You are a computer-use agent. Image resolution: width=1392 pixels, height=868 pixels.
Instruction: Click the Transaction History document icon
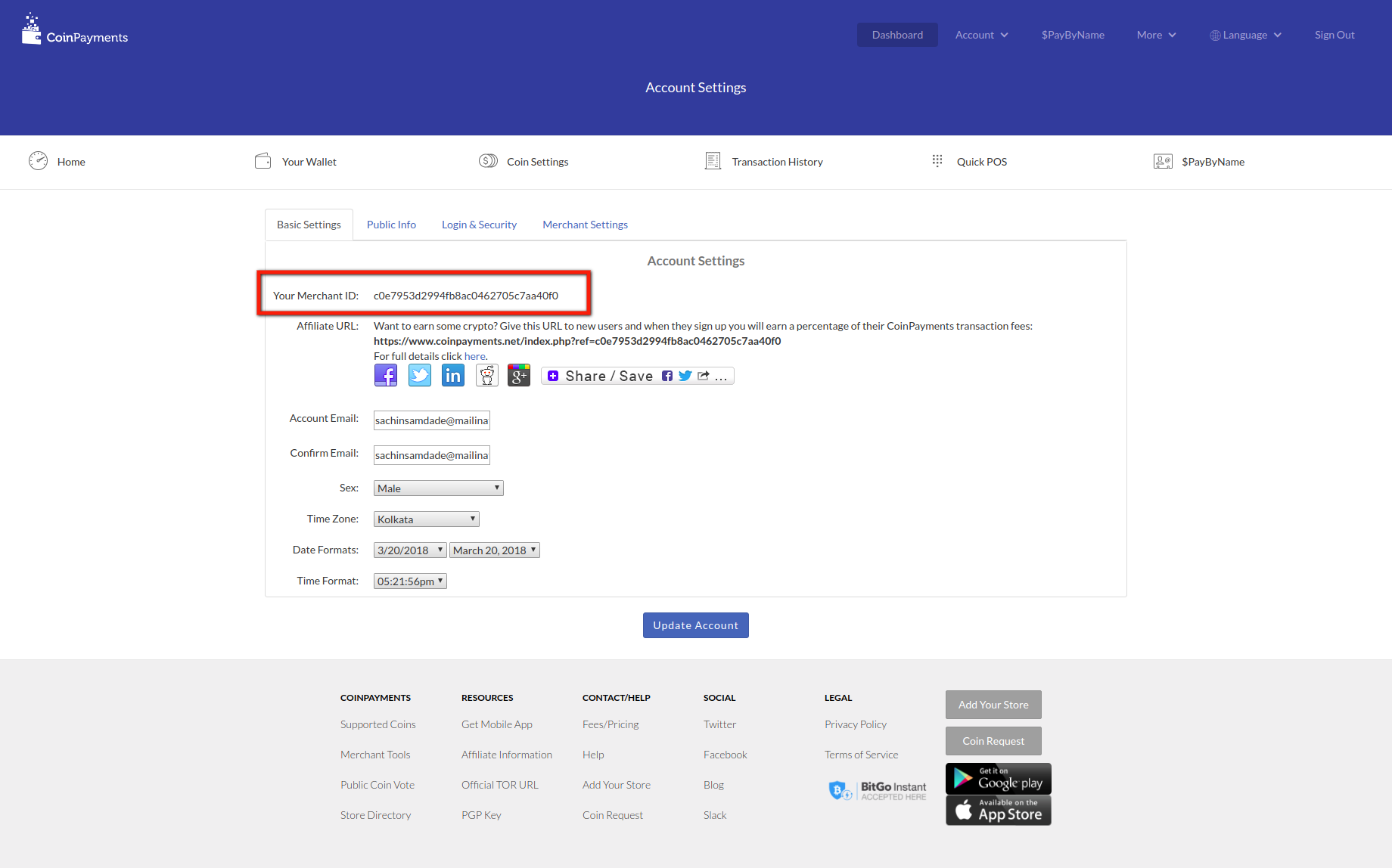click(713, 160)
